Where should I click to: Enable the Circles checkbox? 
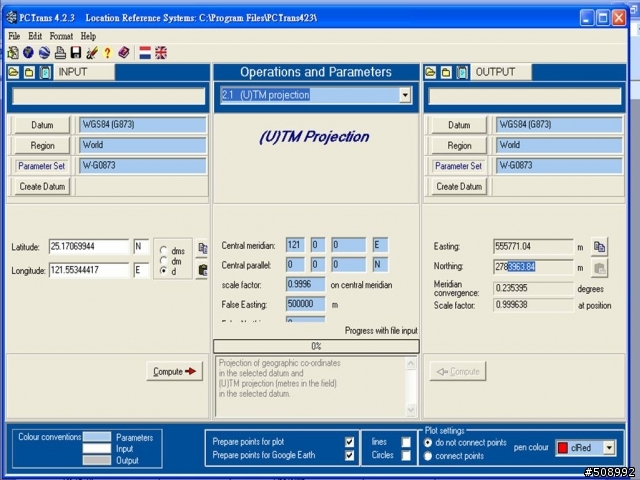[406, 455]
